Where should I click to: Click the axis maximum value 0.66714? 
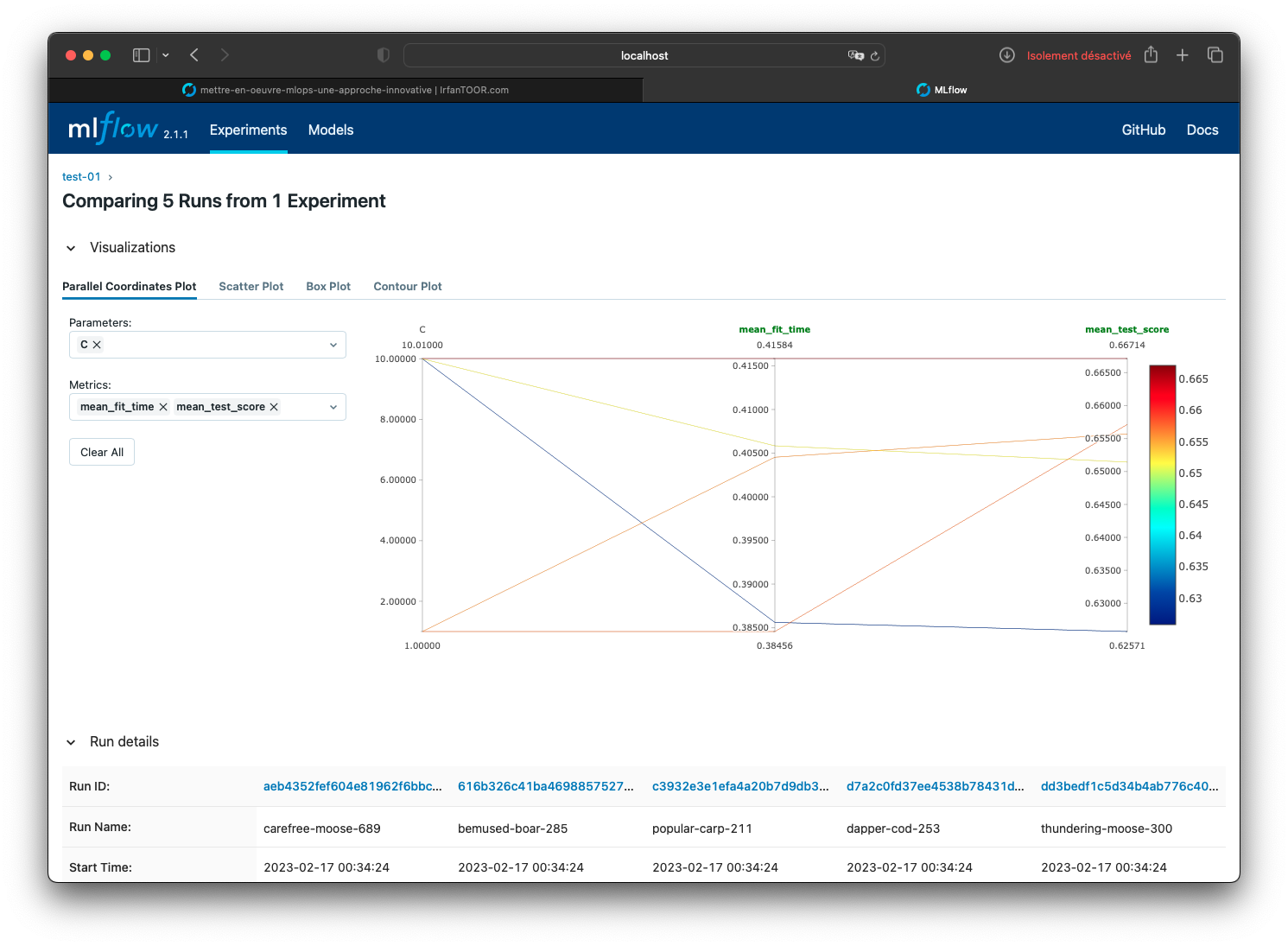click(x=1127, y=345)
